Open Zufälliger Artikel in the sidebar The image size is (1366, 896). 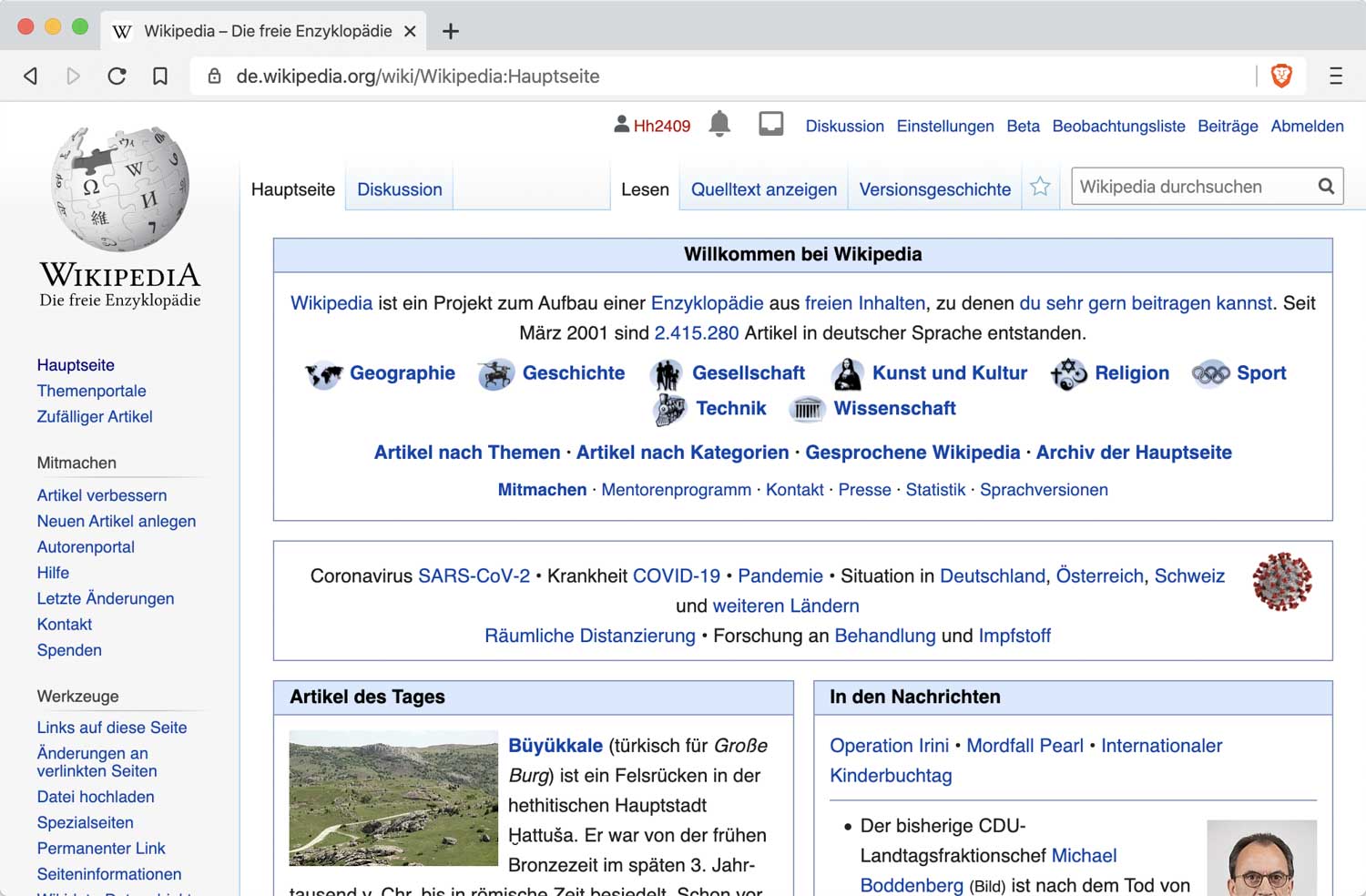coord(95,416)
